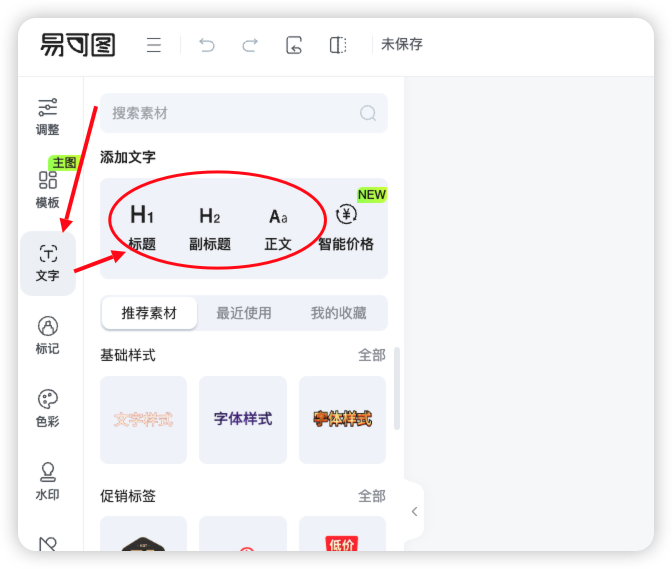This screenshot has height=569, width=672.
Task: Add Aa 正文 body text
Action: [278, 228]
